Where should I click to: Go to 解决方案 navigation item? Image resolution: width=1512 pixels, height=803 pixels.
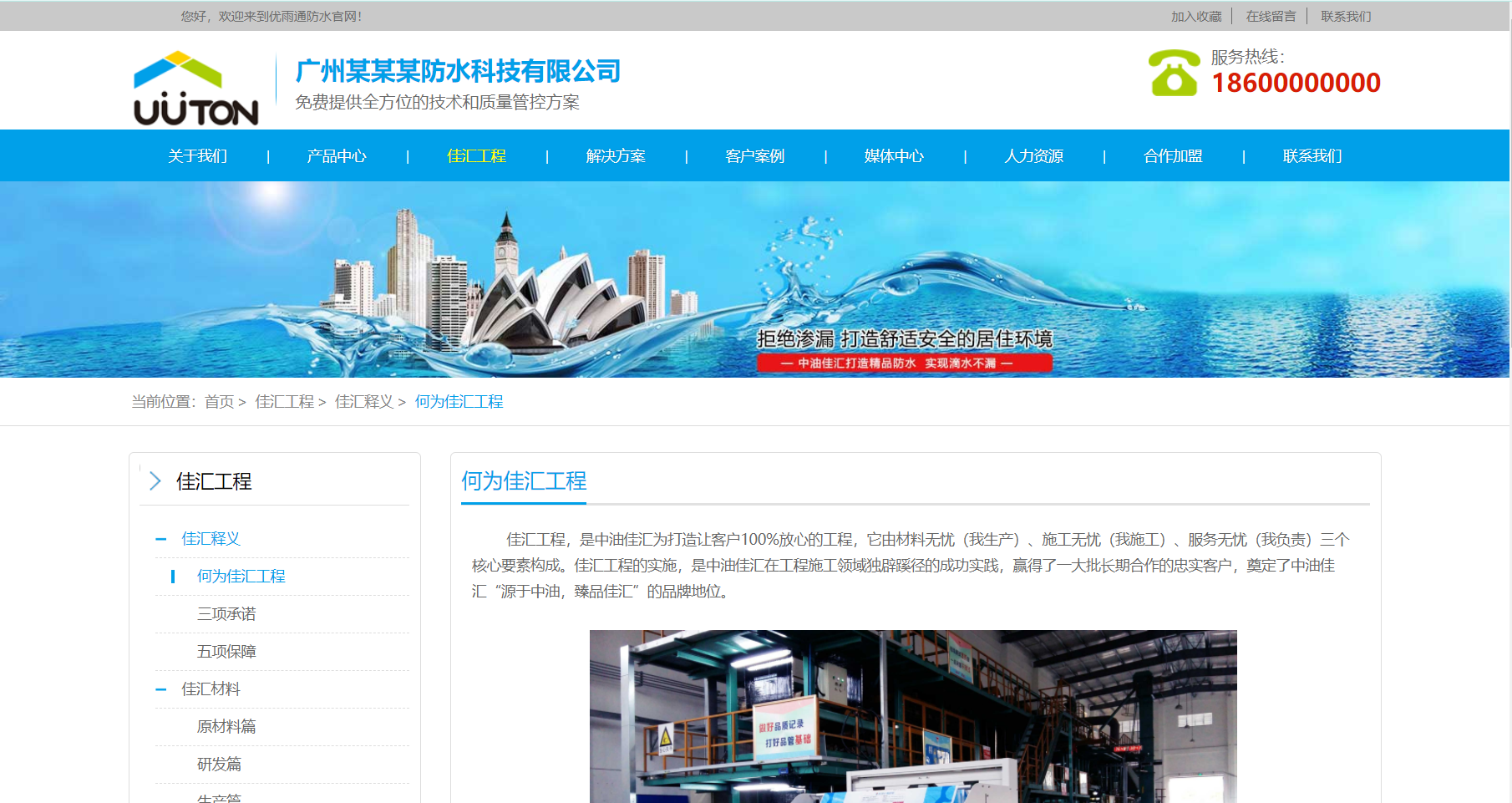tap(616, 156)
